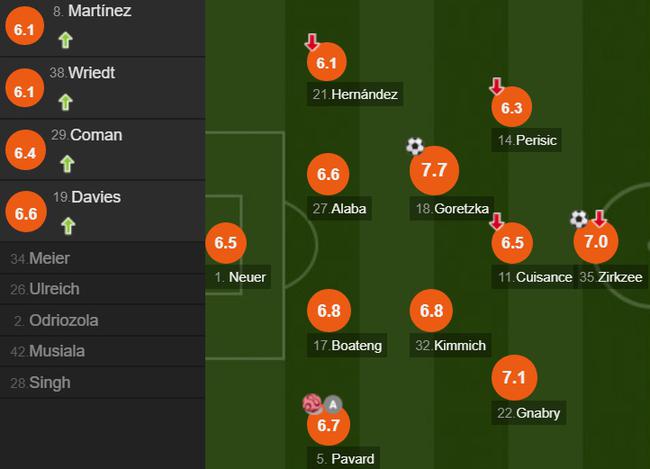Open the 27. Alaba player label

pos(340,209)
